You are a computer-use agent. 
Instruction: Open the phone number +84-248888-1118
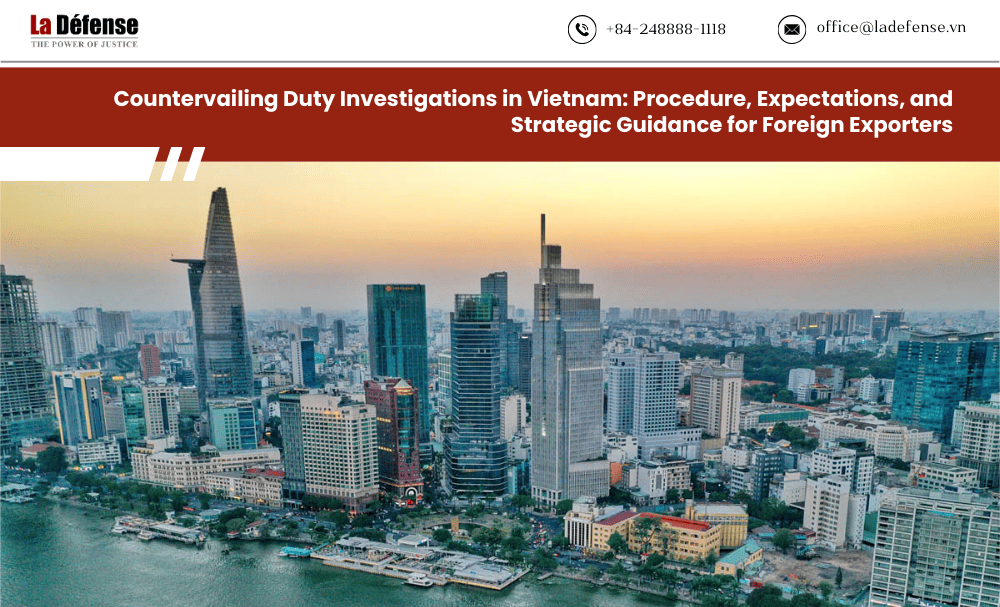point(666,29)
